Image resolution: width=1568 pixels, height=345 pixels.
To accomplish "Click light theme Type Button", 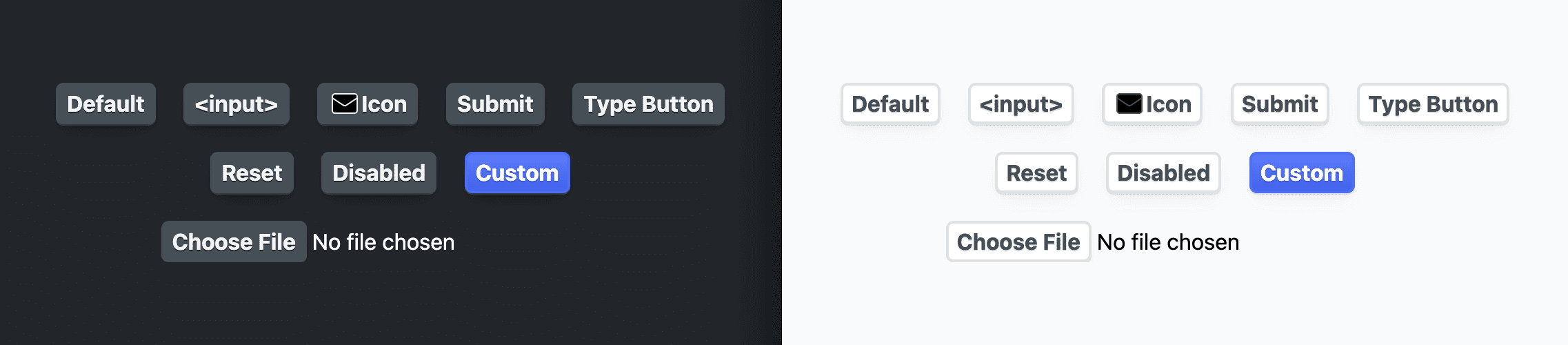I will [x=1433, y=104].
